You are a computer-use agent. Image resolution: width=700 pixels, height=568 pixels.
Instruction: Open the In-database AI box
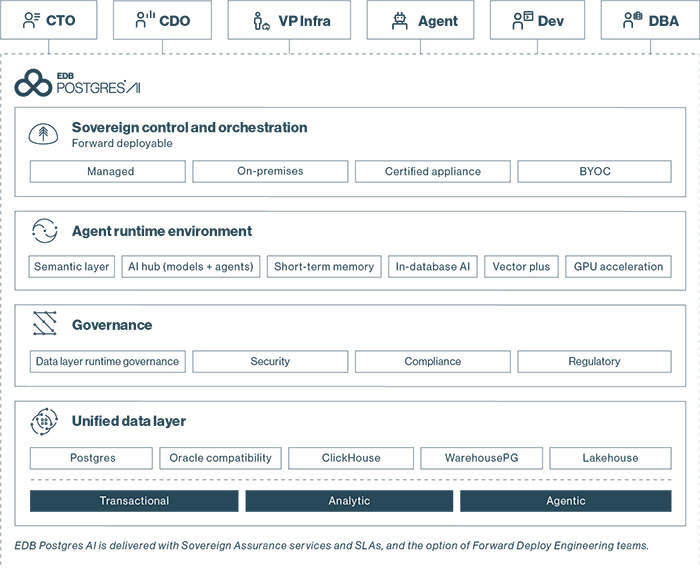tap(433, 267)
